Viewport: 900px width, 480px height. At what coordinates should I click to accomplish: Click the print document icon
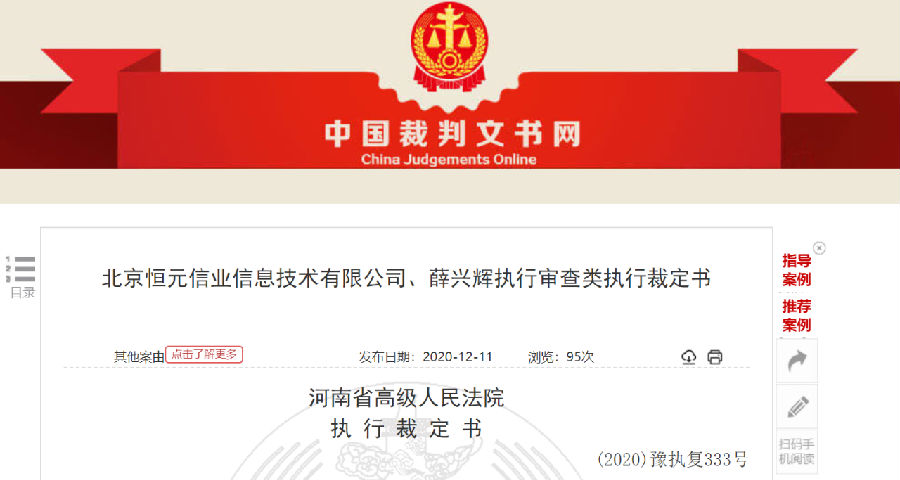click(715, 357)
